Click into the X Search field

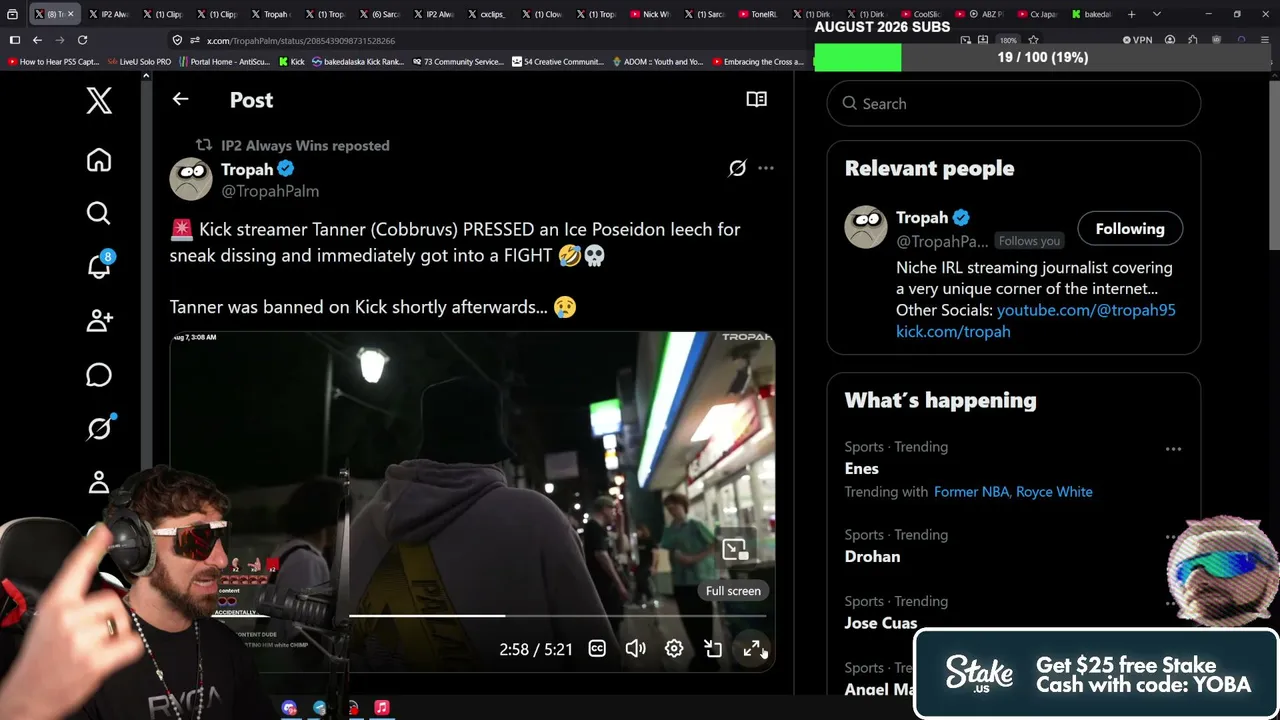point(1013,103)
